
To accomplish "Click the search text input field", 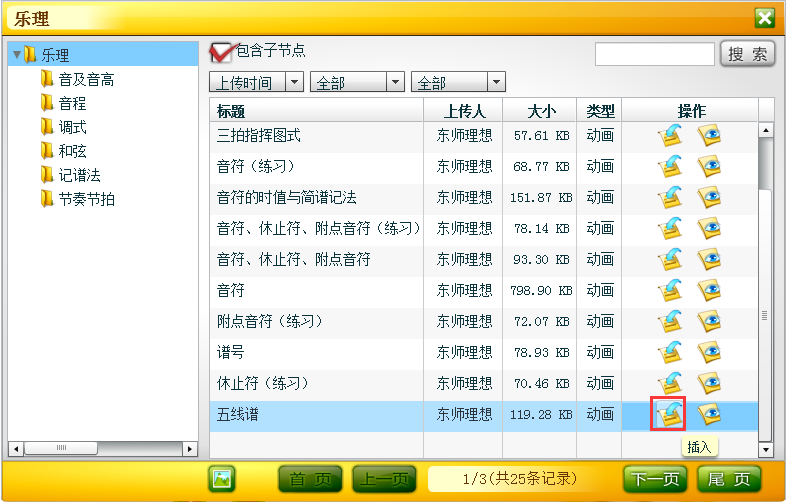I will 654,54.
